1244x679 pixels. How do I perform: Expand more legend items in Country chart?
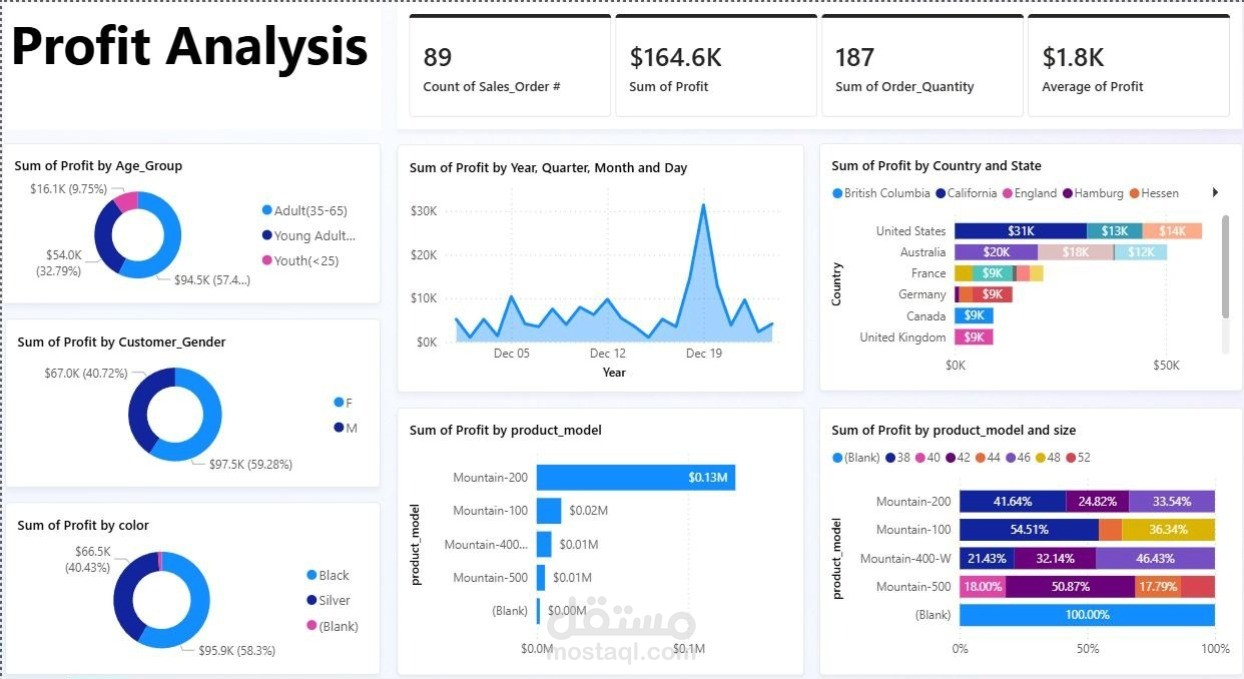tap(1215, 192)
